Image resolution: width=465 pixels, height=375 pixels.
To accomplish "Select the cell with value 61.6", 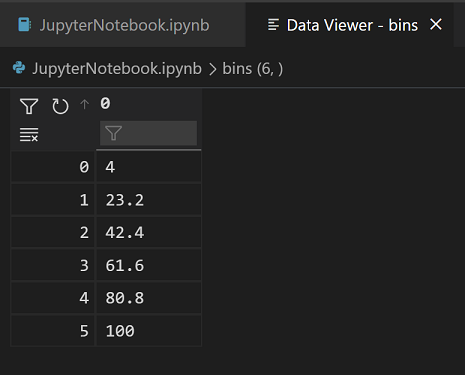I will (x=149, y=265).
